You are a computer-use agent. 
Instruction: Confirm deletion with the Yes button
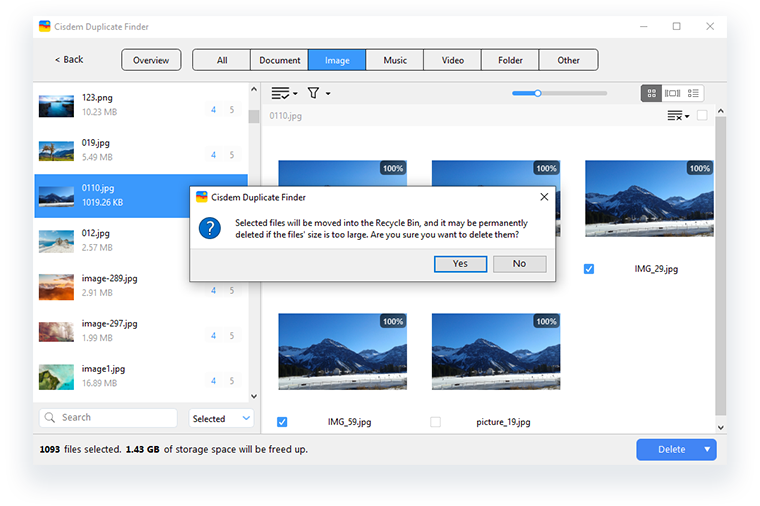[x=460, y=264]
